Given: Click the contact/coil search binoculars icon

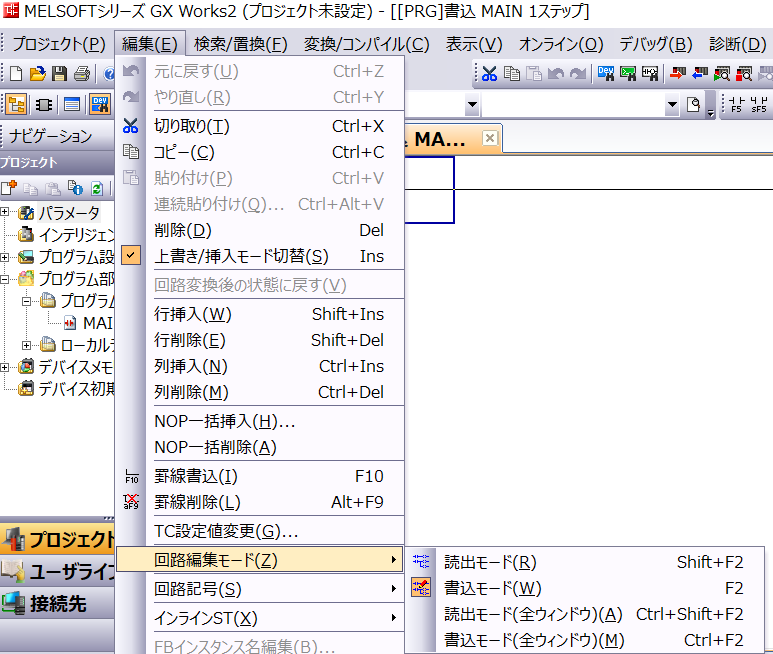Looking at the screenshot, I should pyautogui.click(x=650, y=74).
